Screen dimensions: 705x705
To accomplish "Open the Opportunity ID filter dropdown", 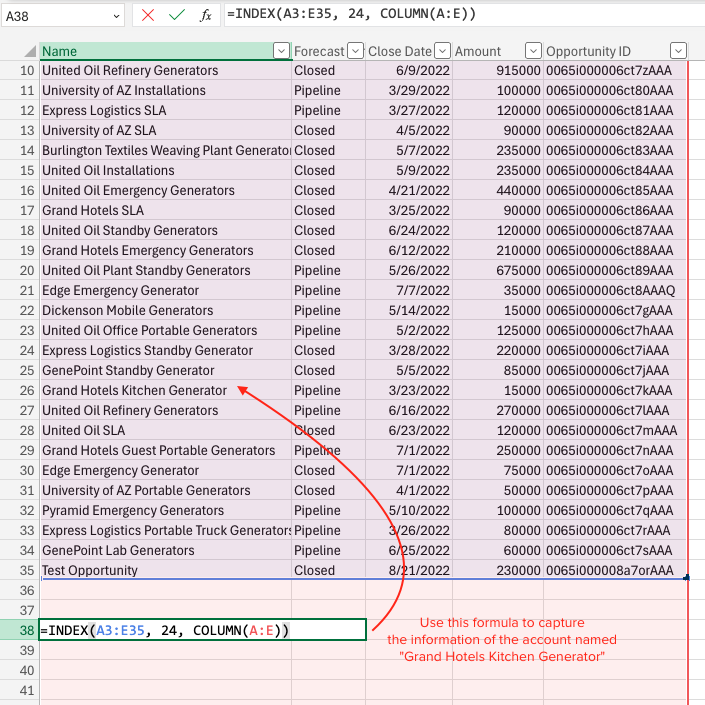I will [678, 51].
